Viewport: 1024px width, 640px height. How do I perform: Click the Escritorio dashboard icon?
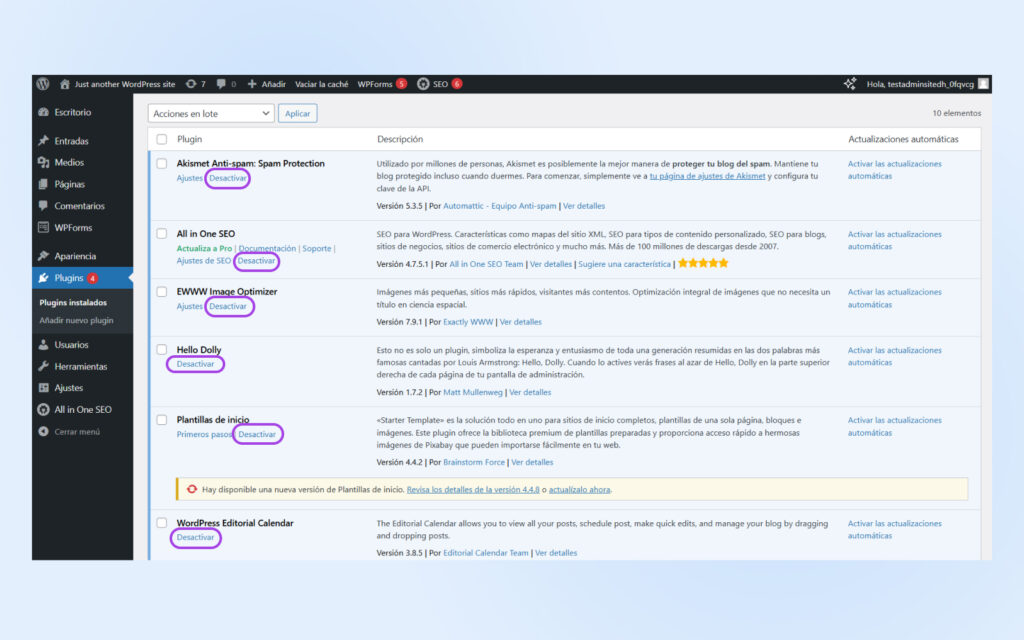(x=43, y=112)
